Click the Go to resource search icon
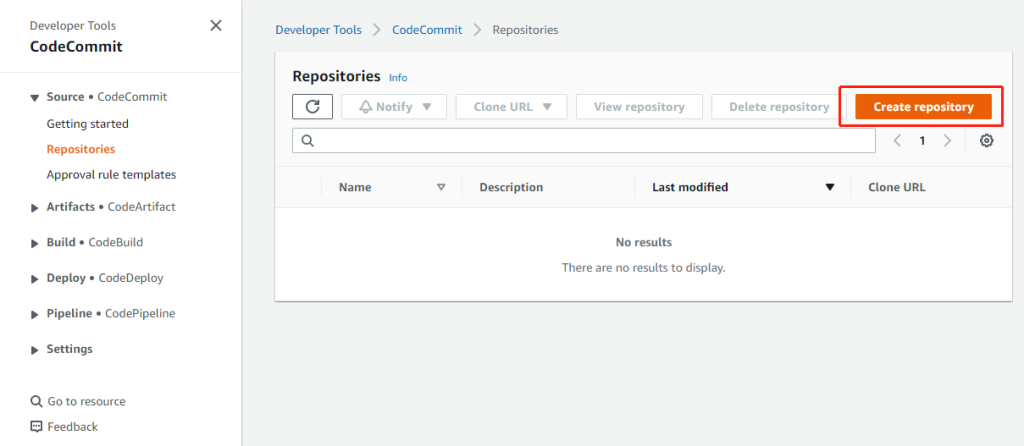 click(x=37, y=402)
